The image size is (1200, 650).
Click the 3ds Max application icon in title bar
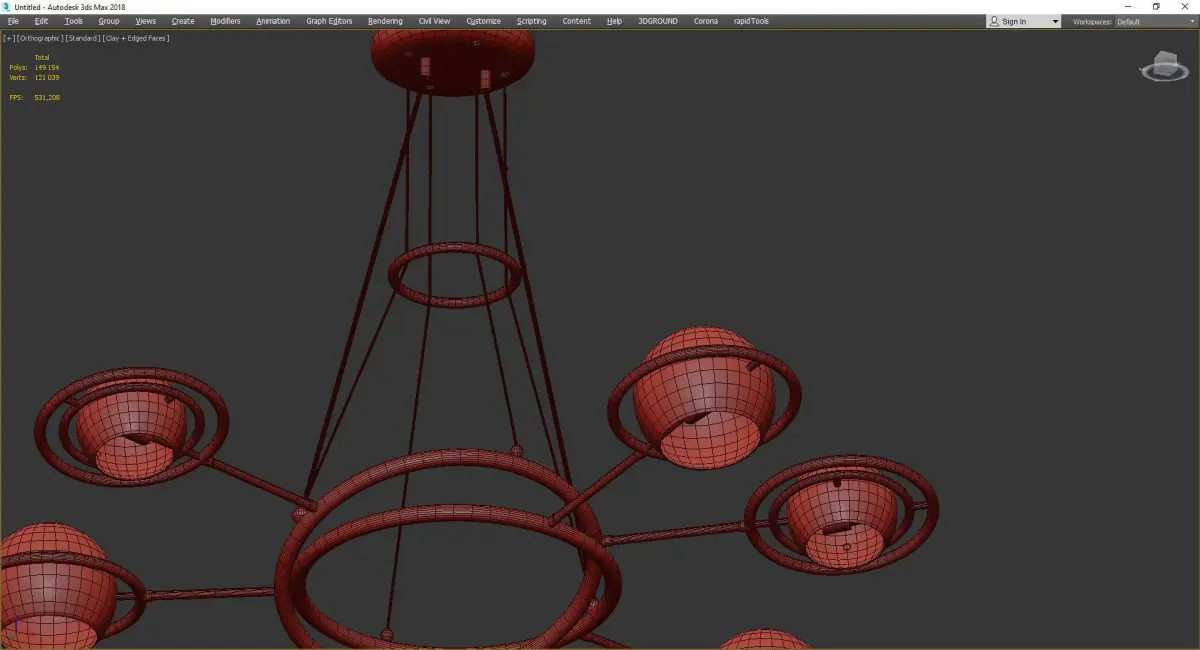6,6
